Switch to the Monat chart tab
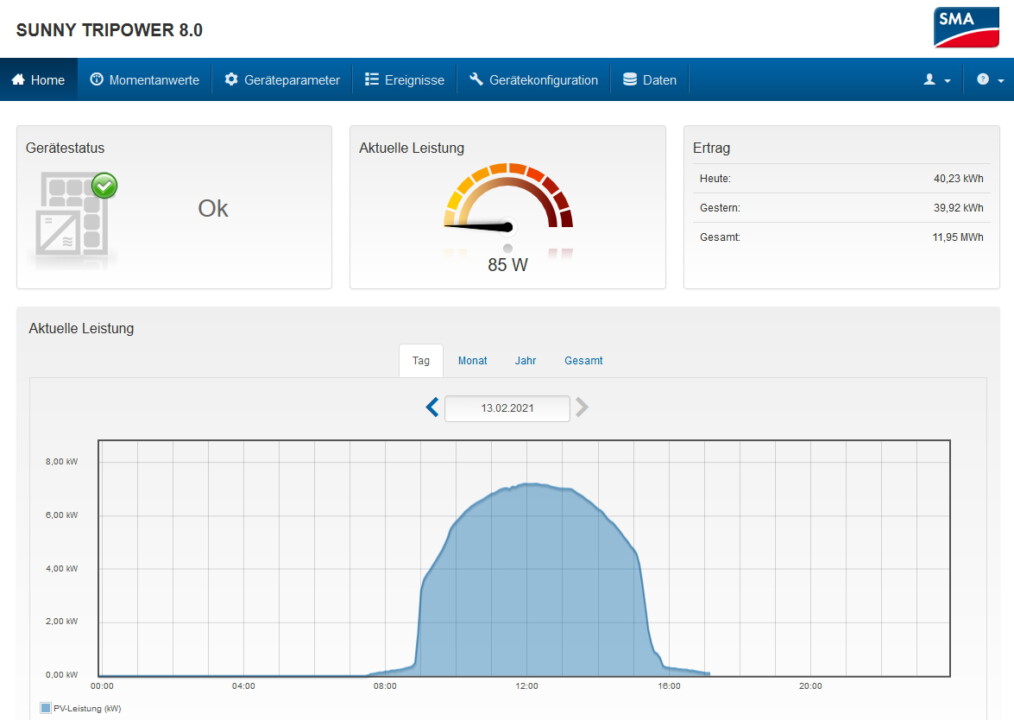 [473, 360]
